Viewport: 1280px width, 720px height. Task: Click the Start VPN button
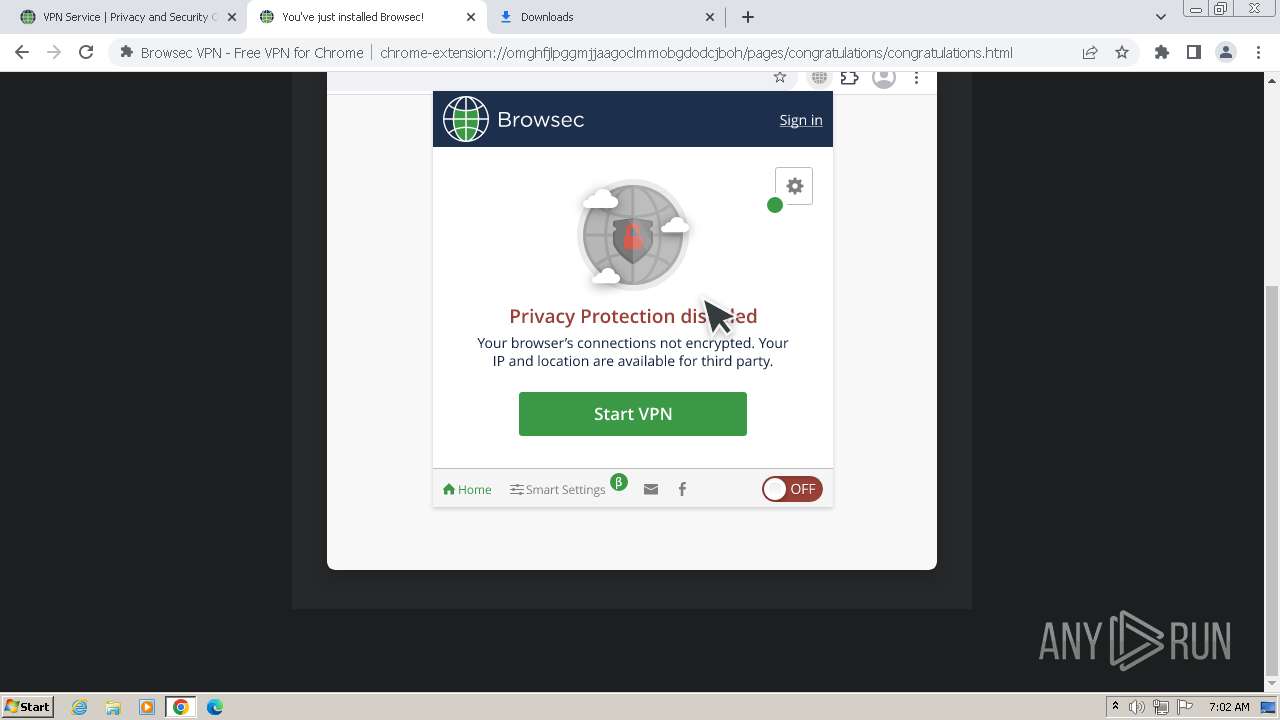click(632, 414)
